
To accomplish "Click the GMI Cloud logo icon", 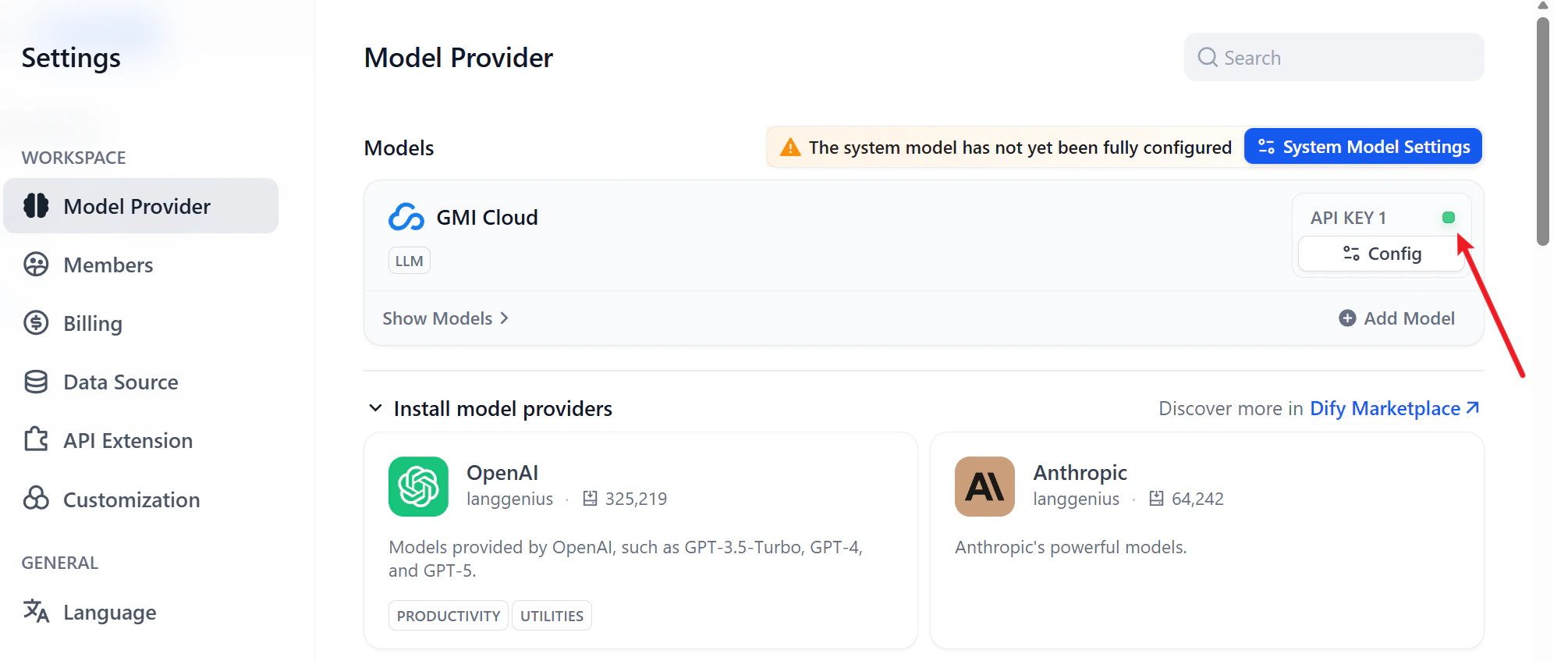I will pos(406,217).
